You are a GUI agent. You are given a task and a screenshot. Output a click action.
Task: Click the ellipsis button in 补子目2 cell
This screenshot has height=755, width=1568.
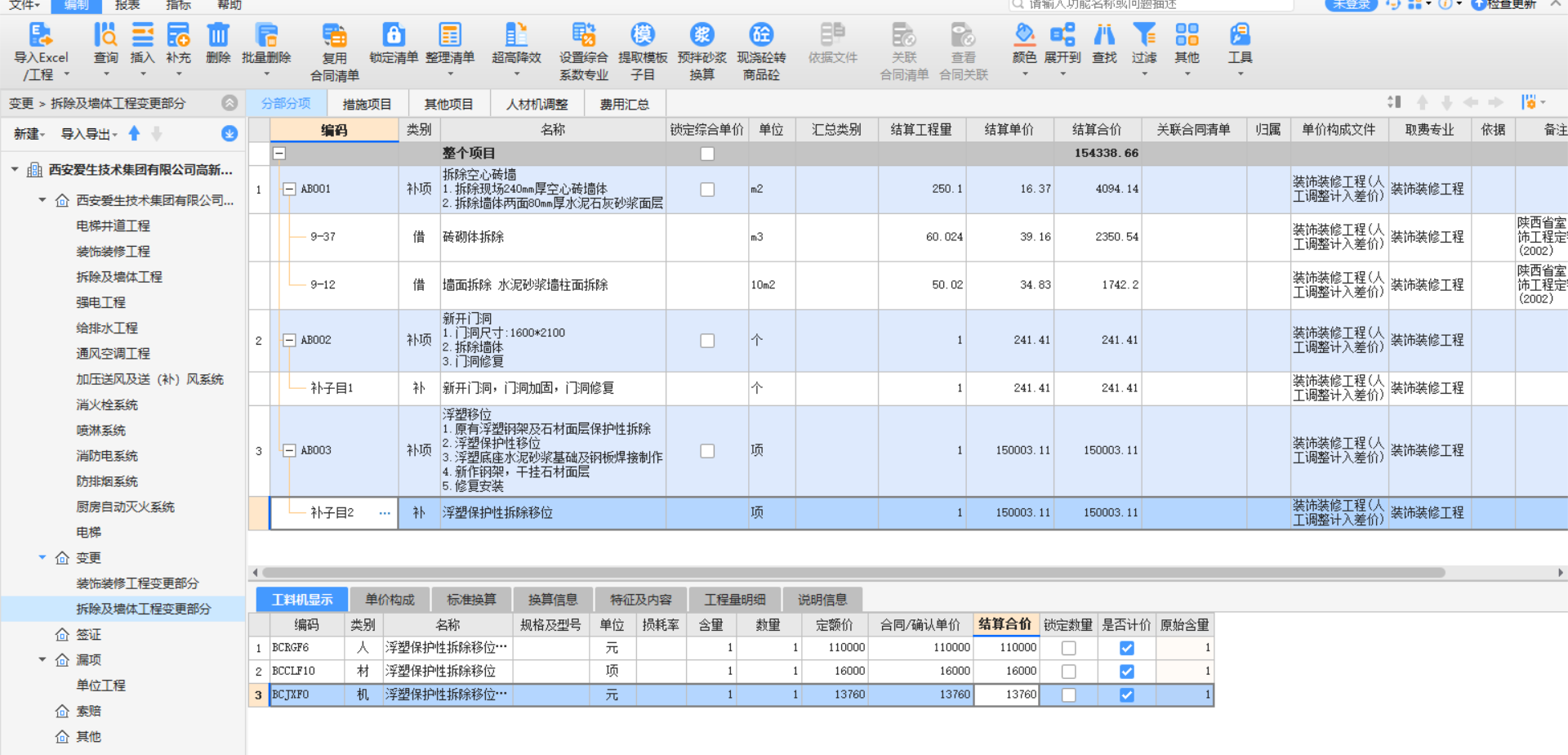click(x=384, y=513)
